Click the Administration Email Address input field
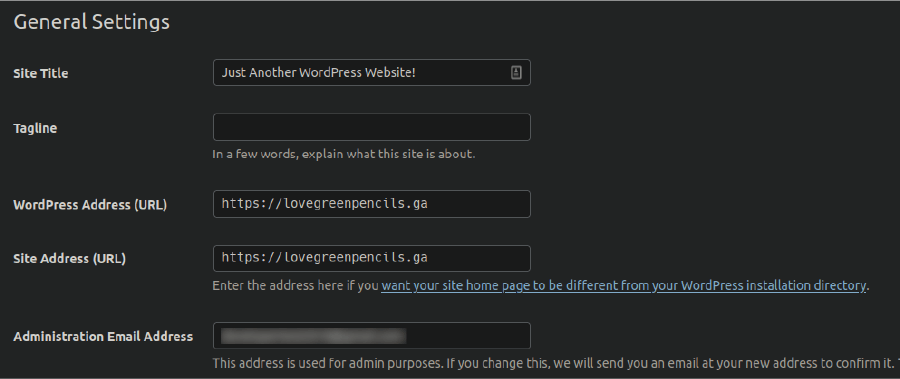This screenshot has height=379, width=900. [x=371, y=335]
